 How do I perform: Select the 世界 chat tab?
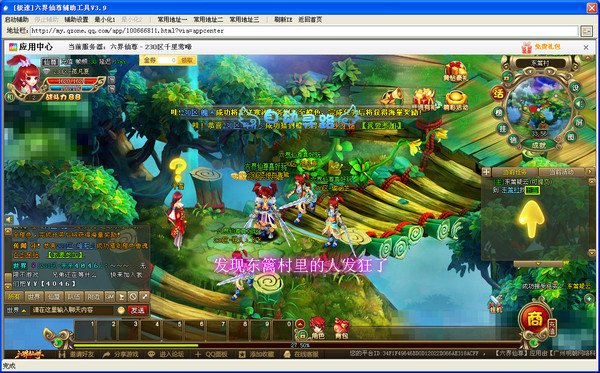click(x=34, y=296)
